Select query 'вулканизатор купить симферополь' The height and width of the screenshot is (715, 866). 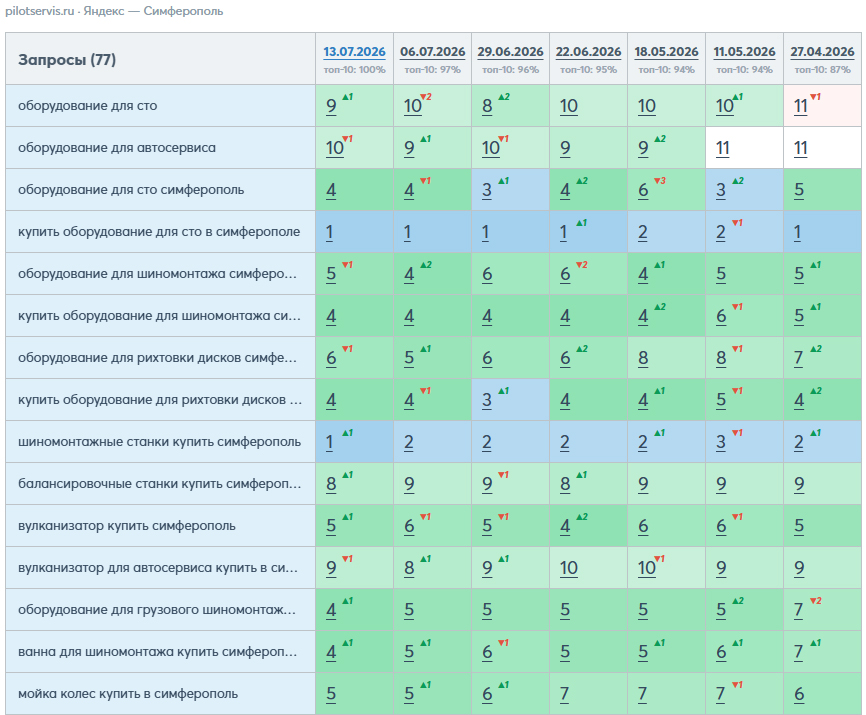click(x=126, y=526)
